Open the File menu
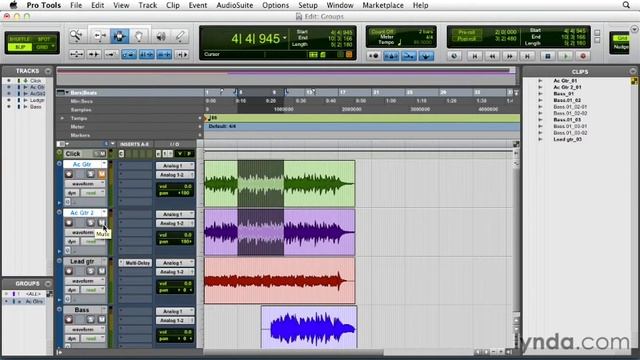Image resolution: width=640 pixels, height=360 pixels. pyautogui.click(x=76, y=5)
